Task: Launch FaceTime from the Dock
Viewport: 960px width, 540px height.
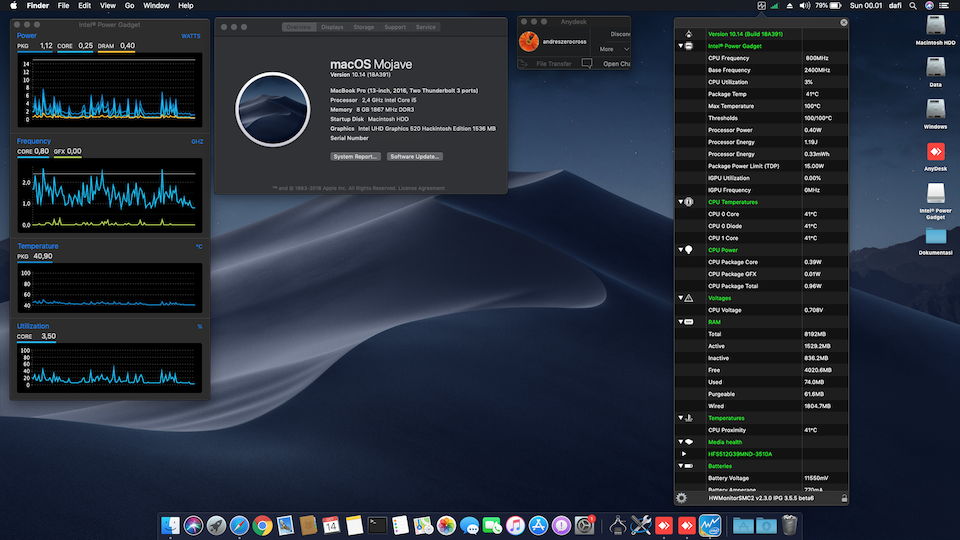Action: click(492, 525)
